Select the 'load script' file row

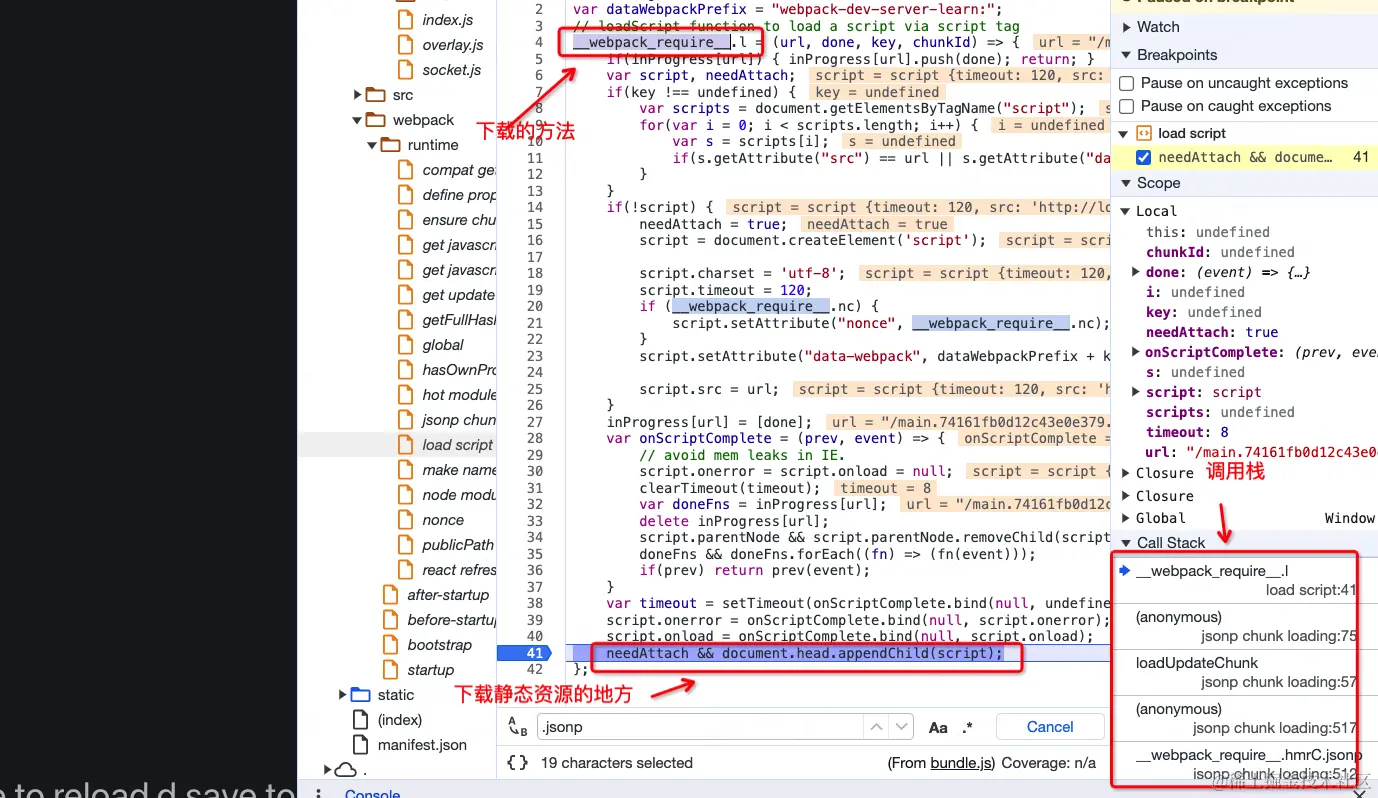398,444
